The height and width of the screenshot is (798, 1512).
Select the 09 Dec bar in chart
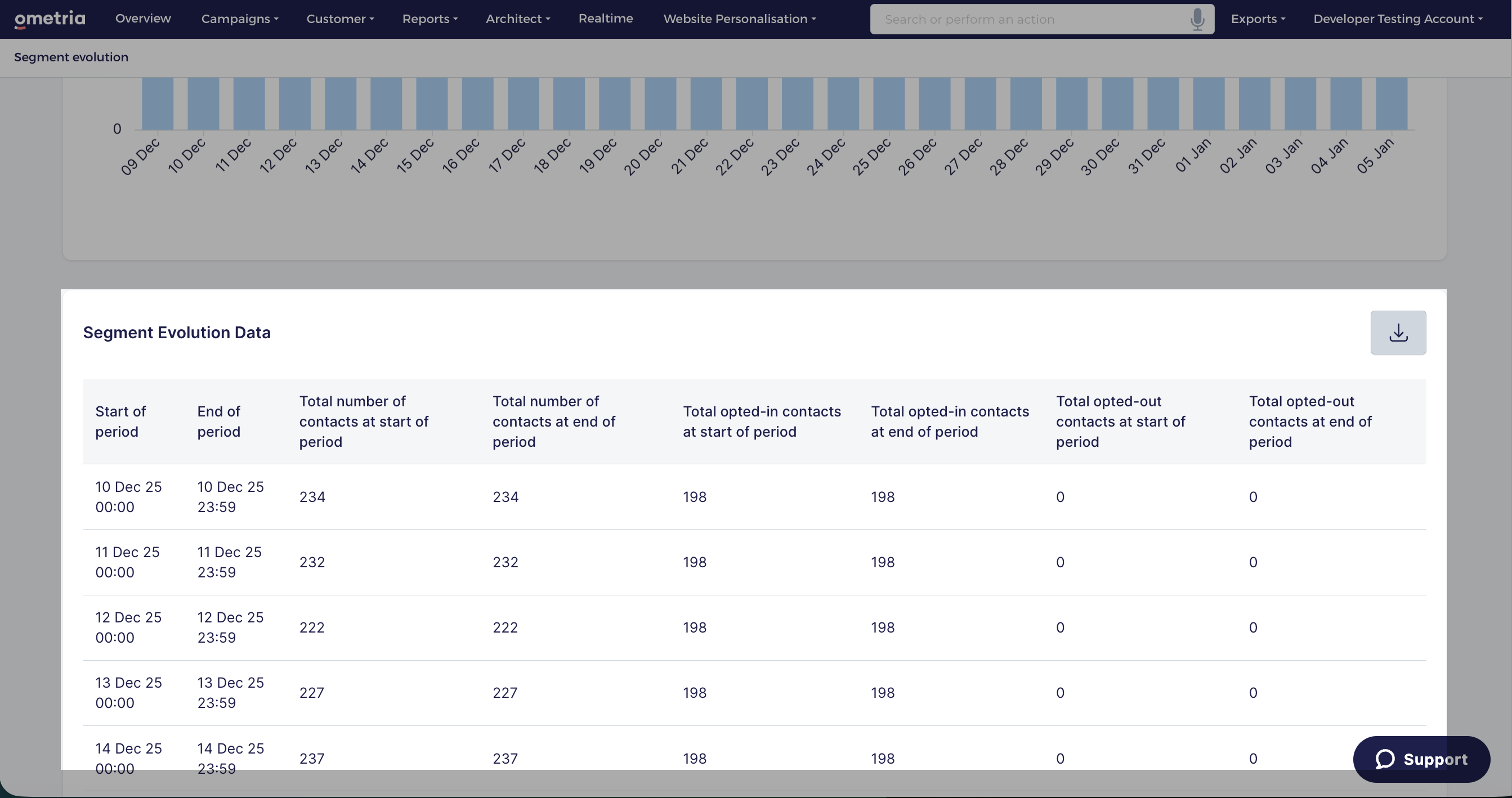[157, 104]
